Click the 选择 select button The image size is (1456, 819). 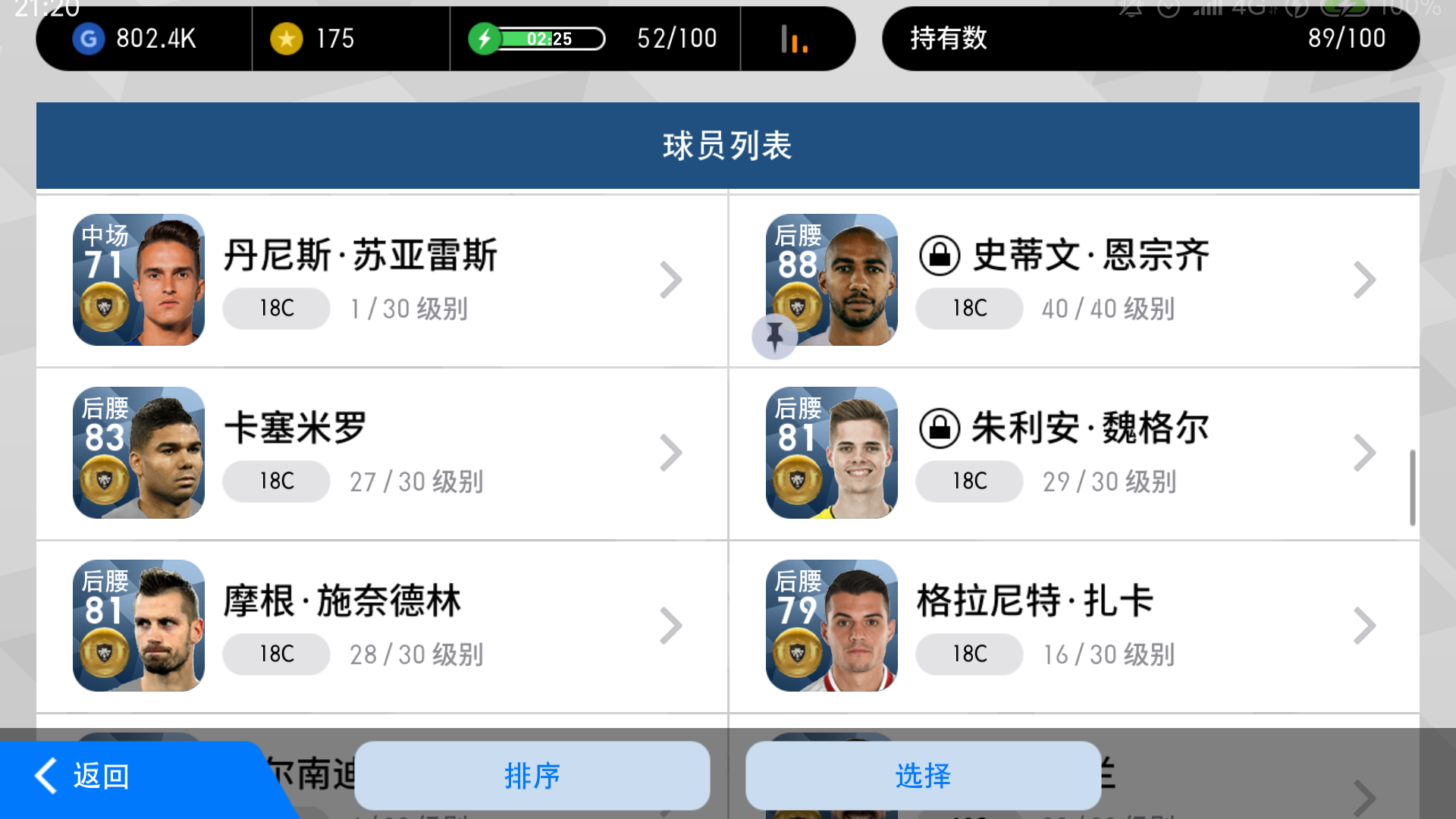924,776
